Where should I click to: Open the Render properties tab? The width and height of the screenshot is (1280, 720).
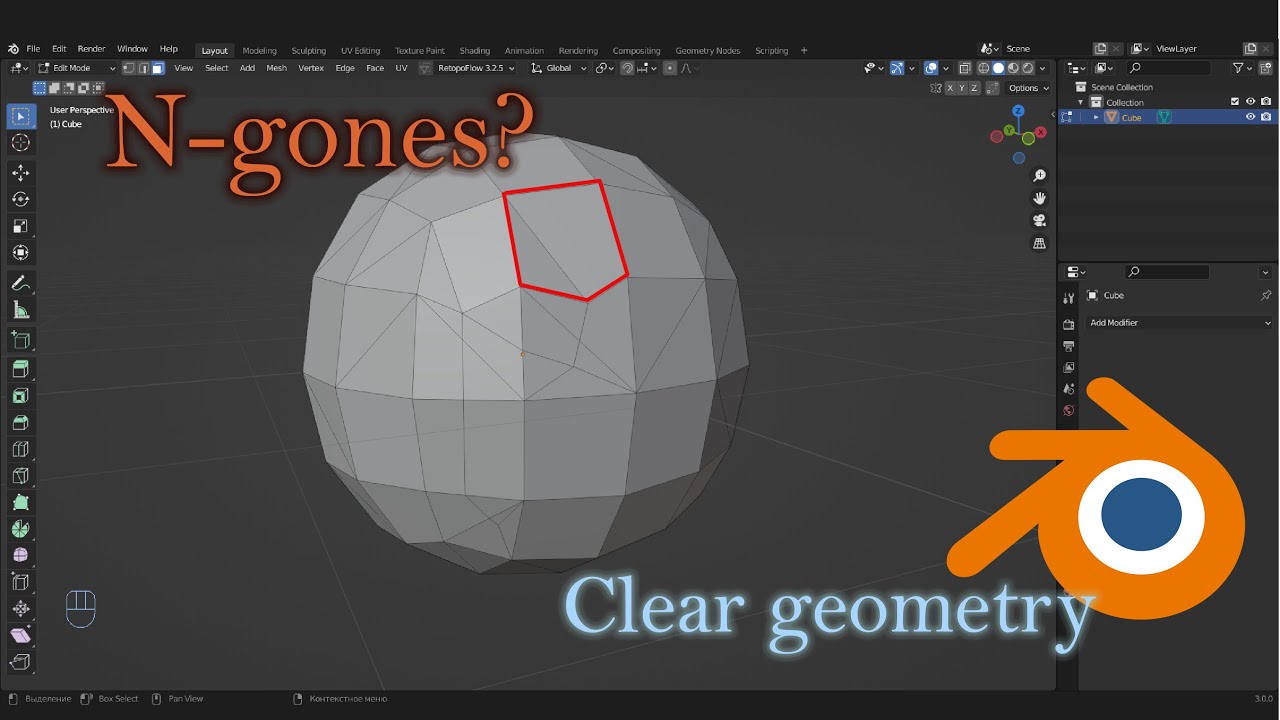coord(1069,324)
